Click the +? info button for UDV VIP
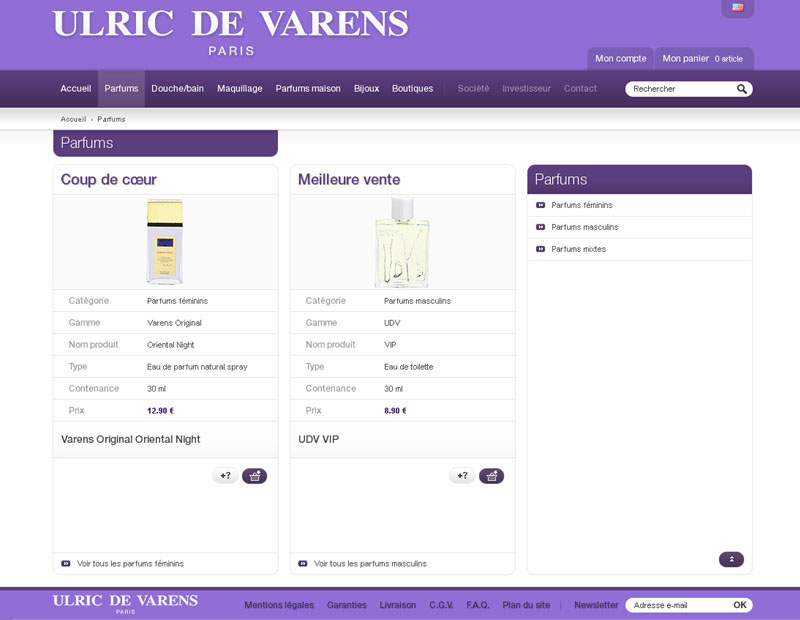Image resolution: width=800 pixels, height=620 pixels. [x=462, y=476]
